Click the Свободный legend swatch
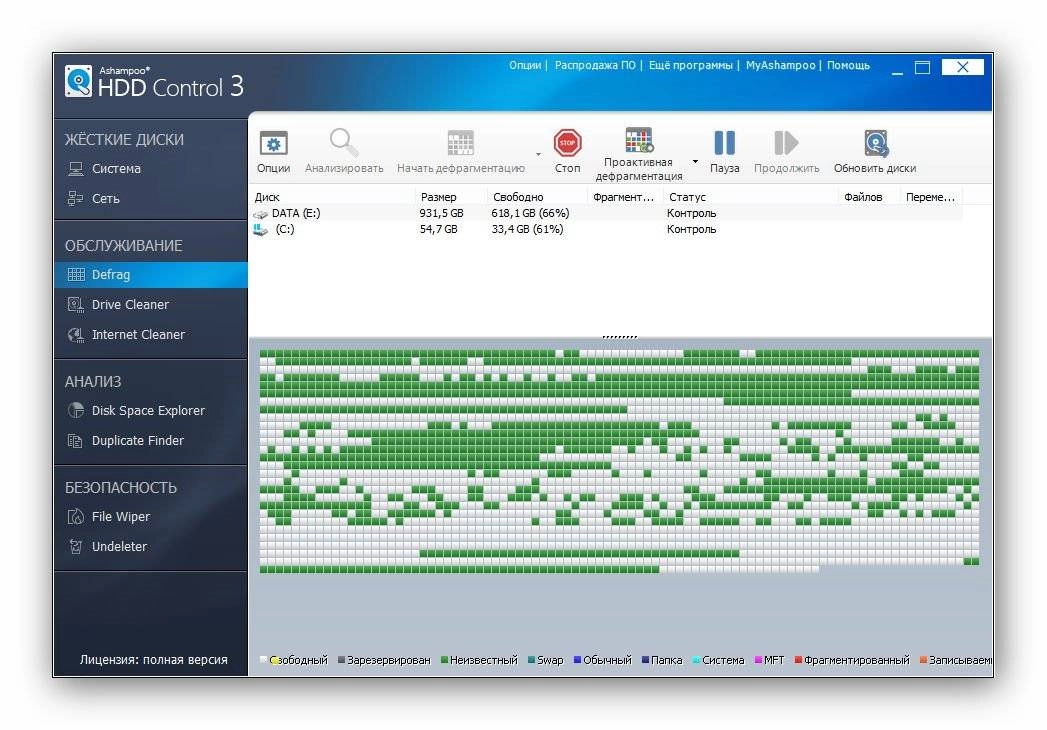This screenshot has height=730, width=1047. pos(263,660)
